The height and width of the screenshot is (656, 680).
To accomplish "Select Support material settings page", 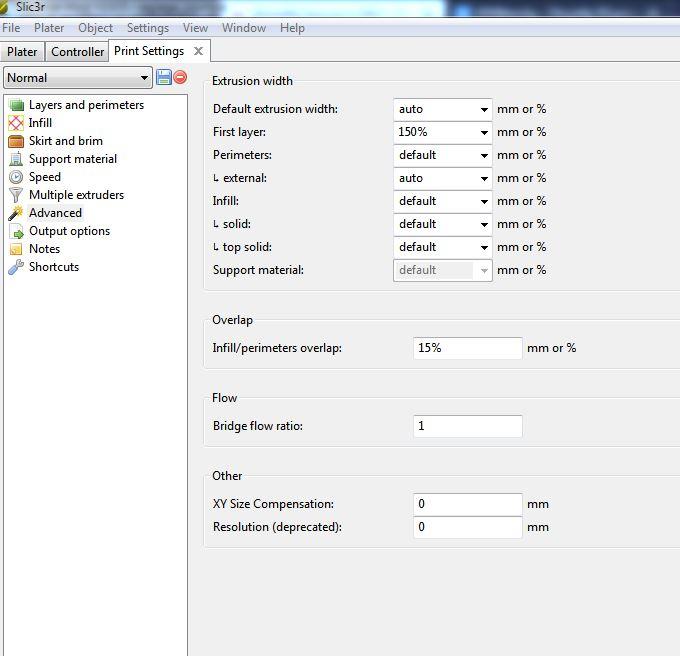I will point(73,159).
